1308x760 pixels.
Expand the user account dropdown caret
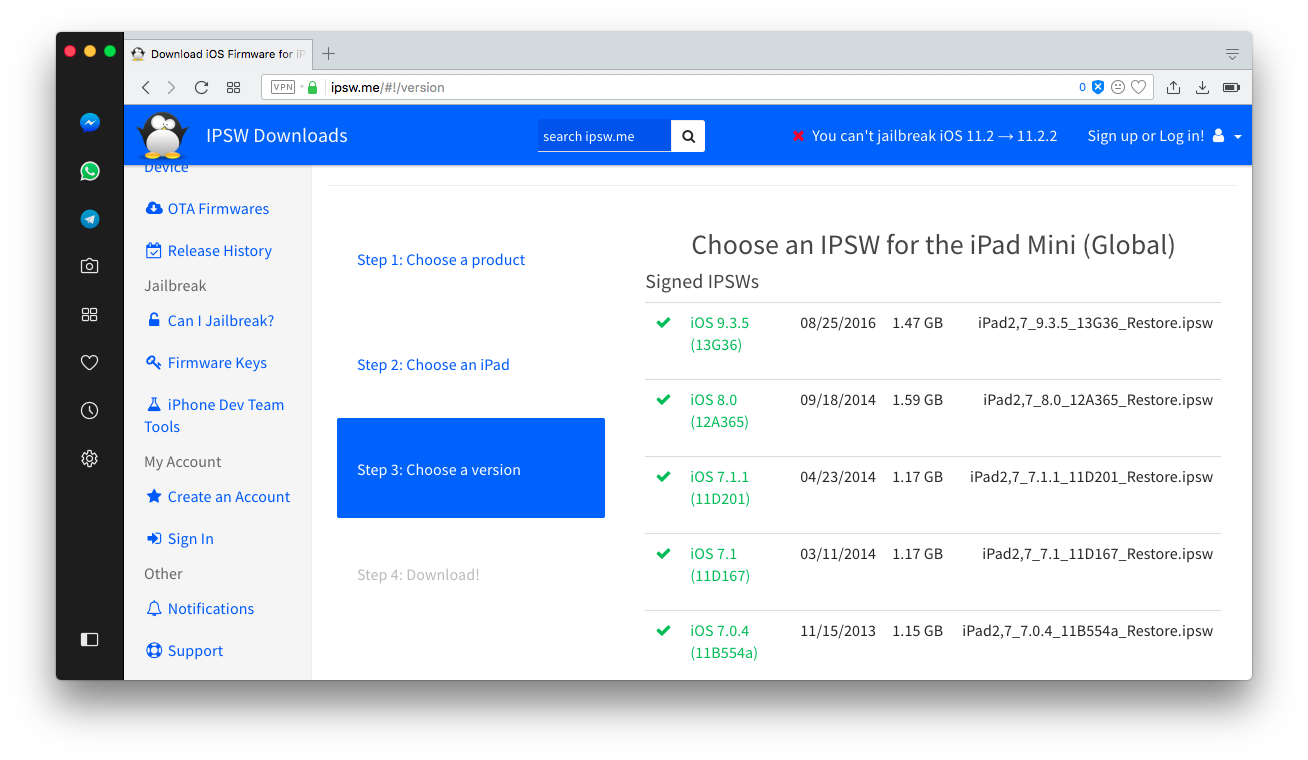(x=1238, y=137)
